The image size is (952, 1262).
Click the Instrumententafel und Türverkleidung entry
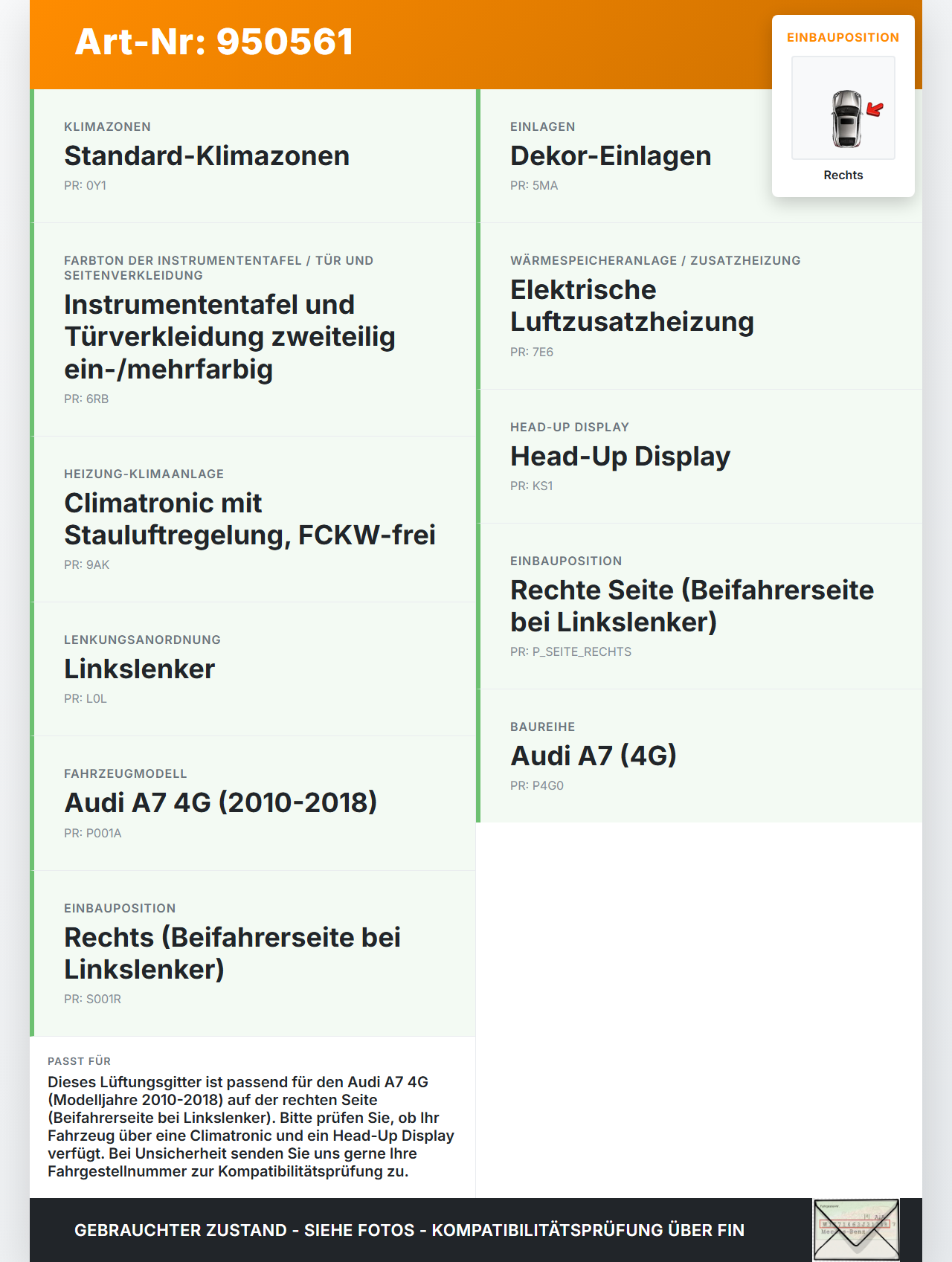coord(253,329)
